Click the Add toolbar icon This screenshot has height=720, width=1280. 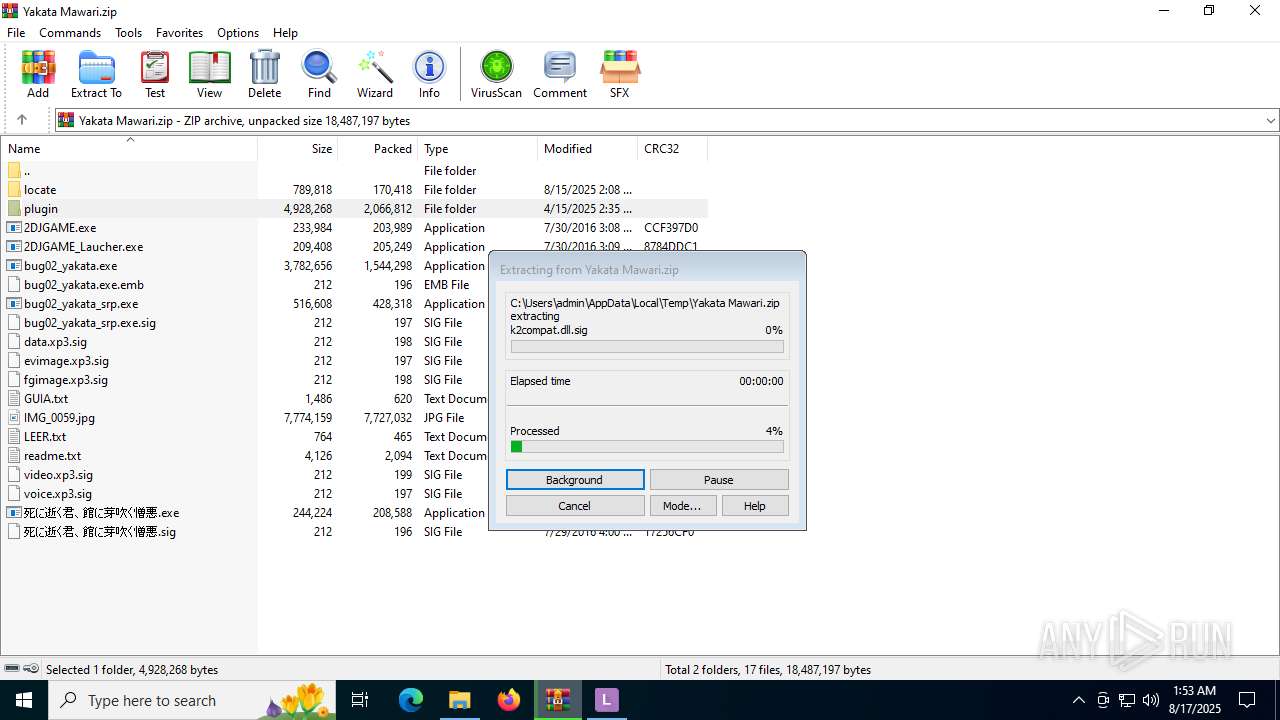tap(38, 75)
